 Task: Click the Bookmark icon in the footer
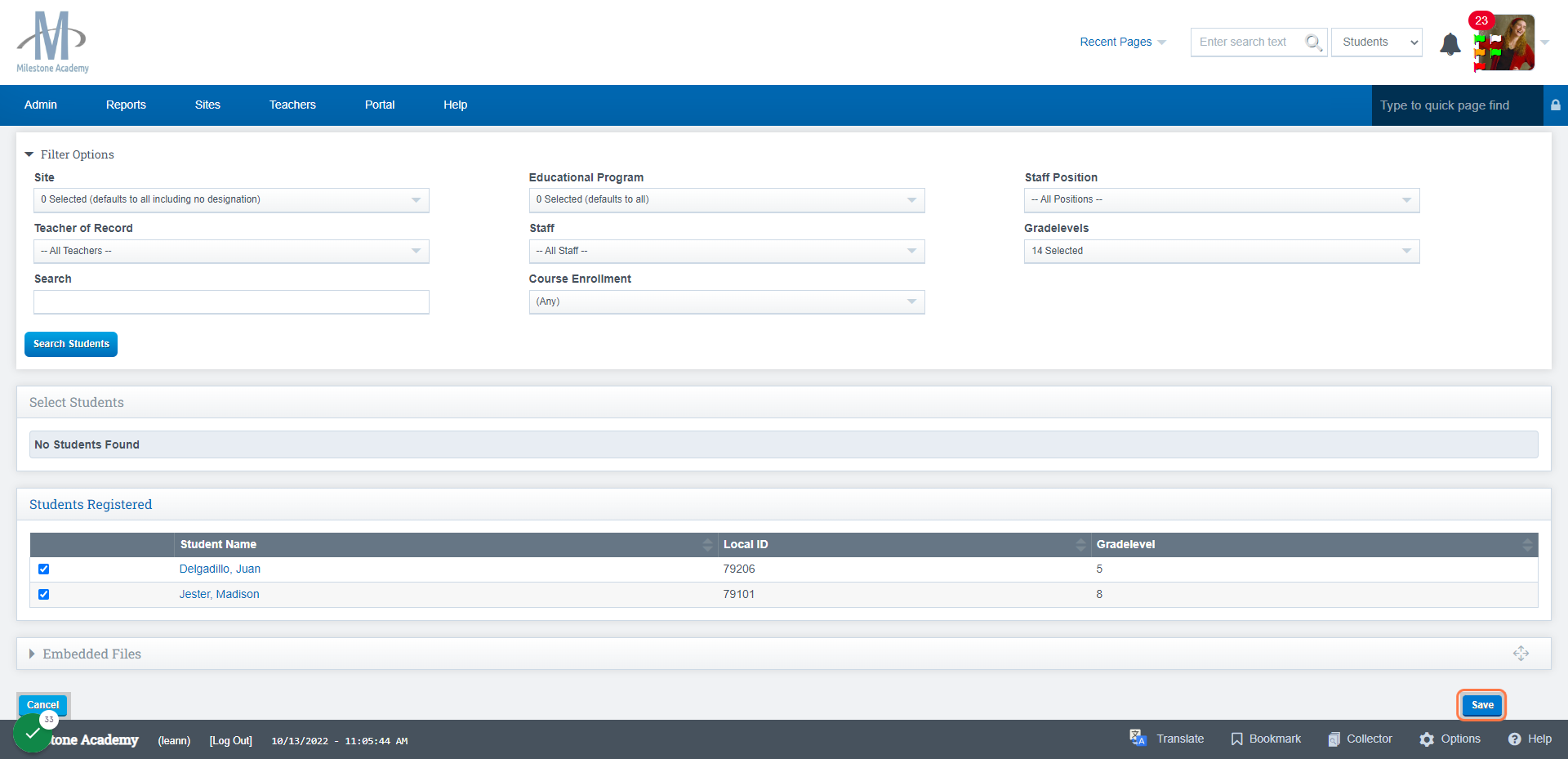click(x=1237, y=739)
